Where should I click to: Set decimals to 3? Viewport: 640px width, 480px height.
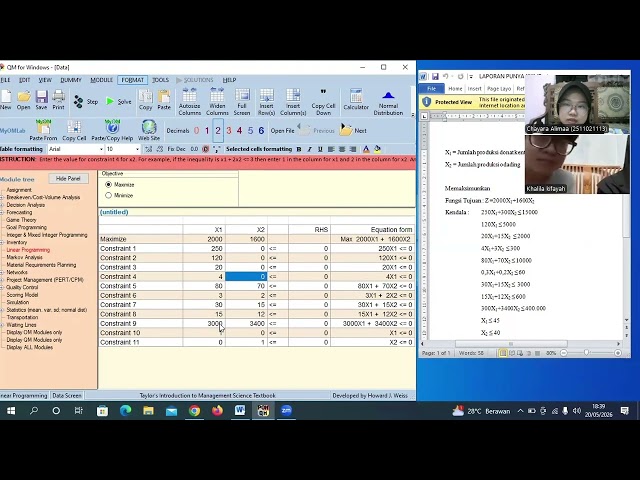click(x=229, y=131)
